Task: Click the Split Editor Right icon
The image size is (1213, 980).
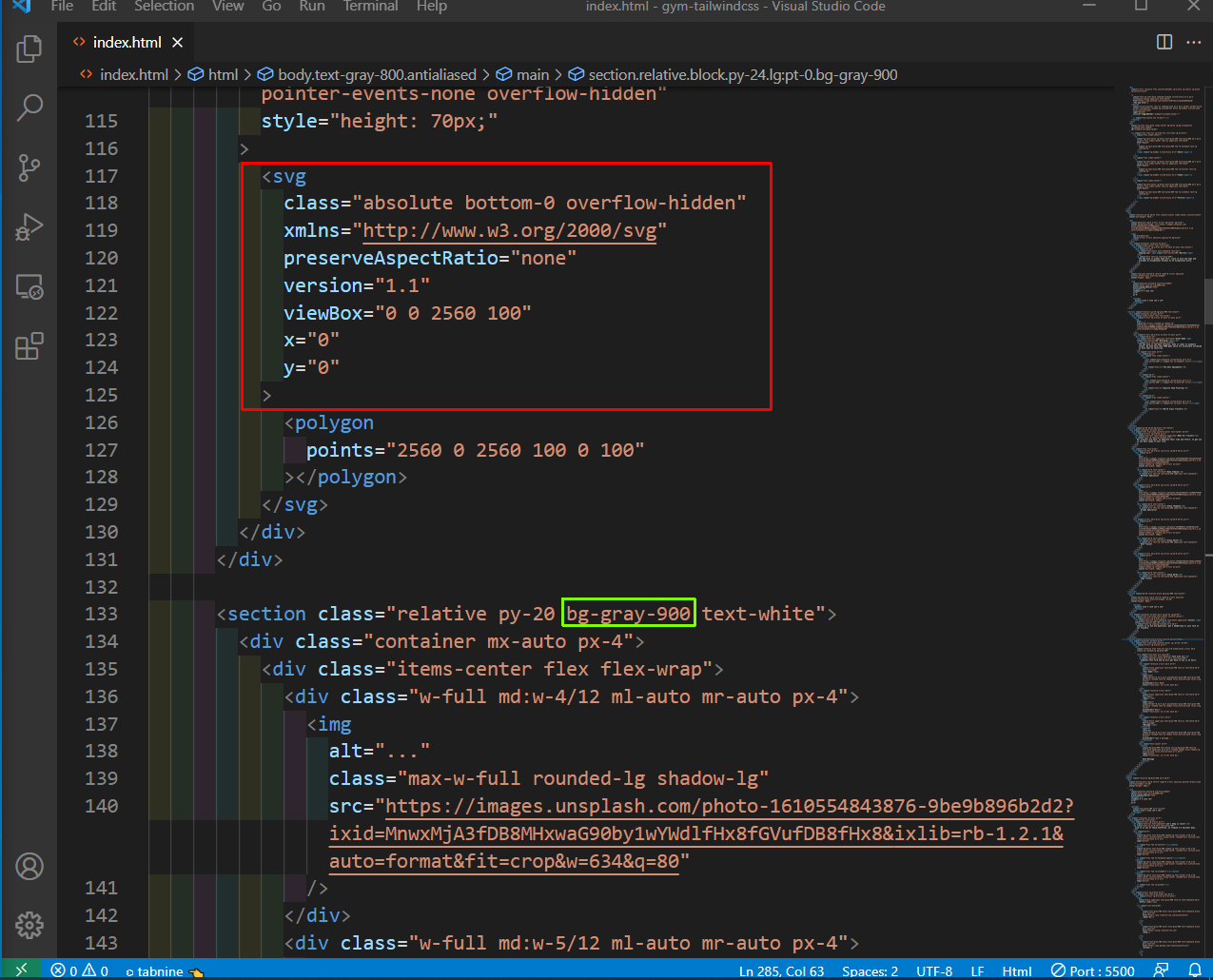Action: pyautogui.click(x=1164, y=42)
